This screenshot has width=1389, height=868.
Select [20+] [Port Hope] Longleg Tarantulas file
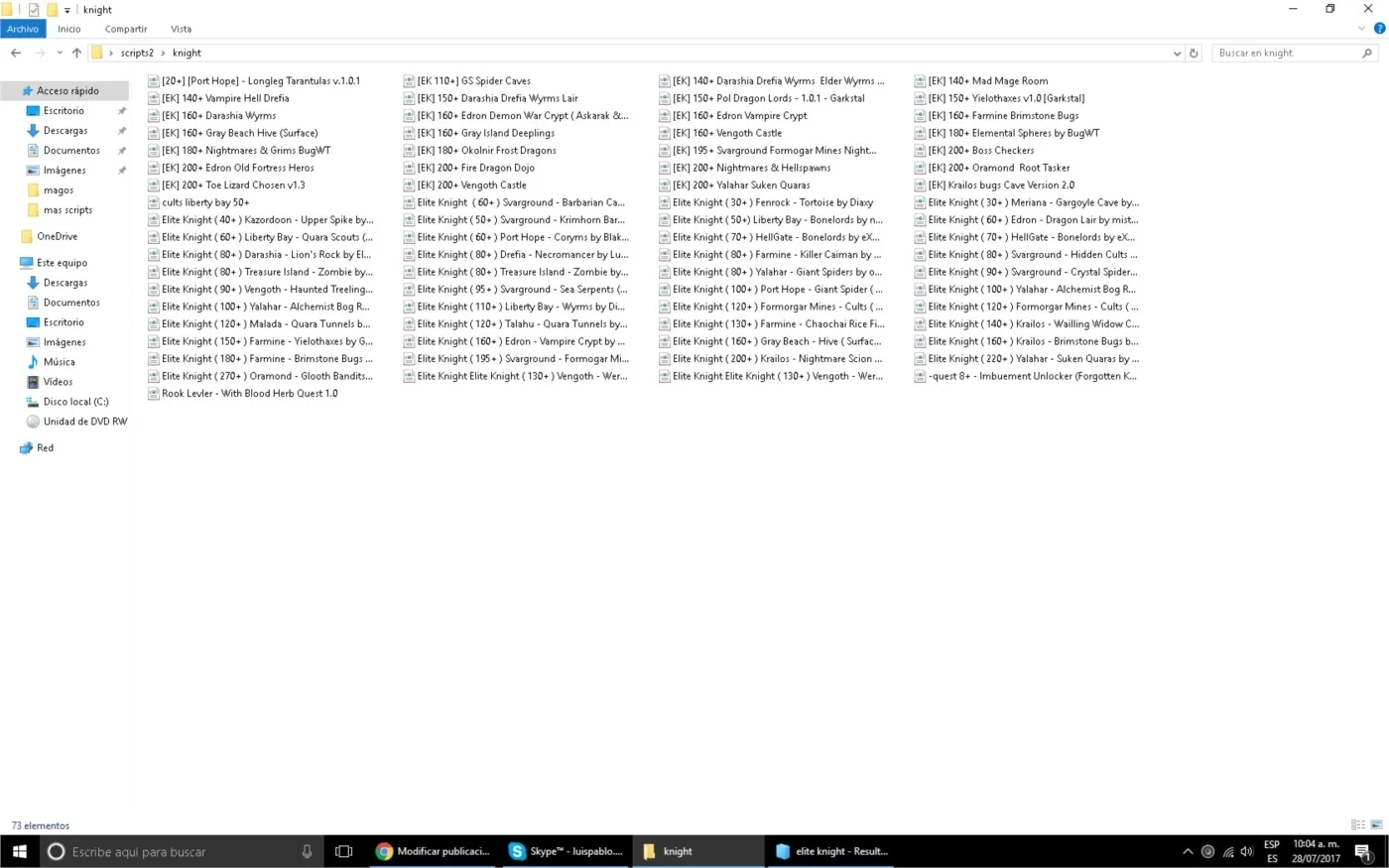[254, 81]
